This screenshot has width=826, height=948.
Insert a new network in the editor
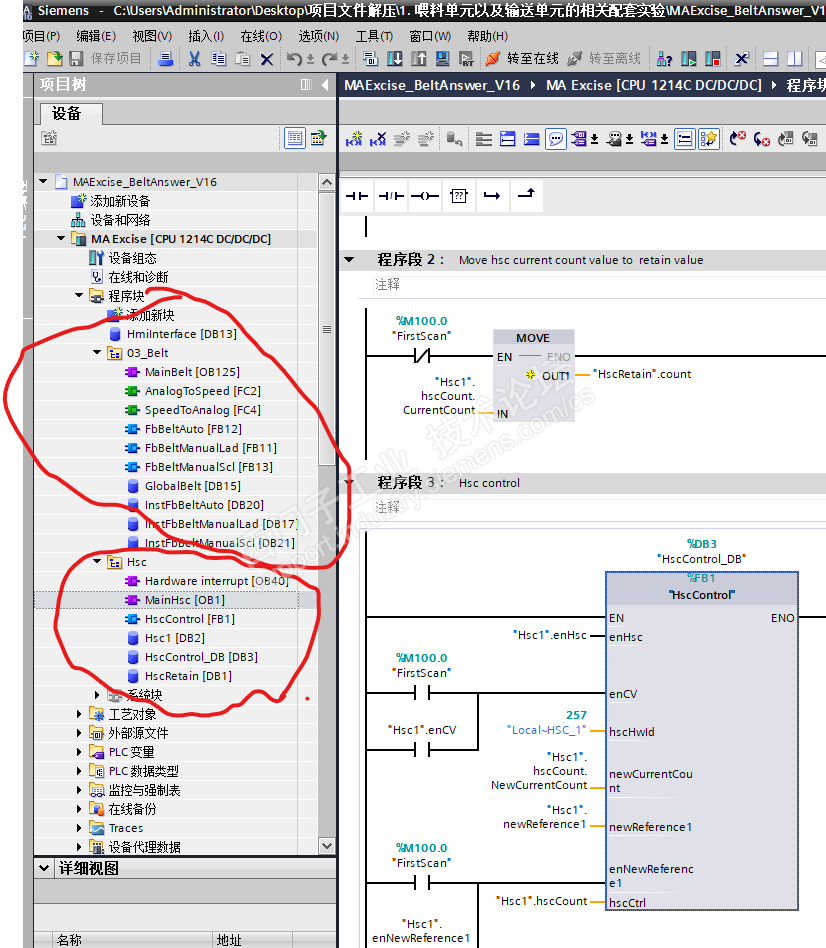(354, 139)
